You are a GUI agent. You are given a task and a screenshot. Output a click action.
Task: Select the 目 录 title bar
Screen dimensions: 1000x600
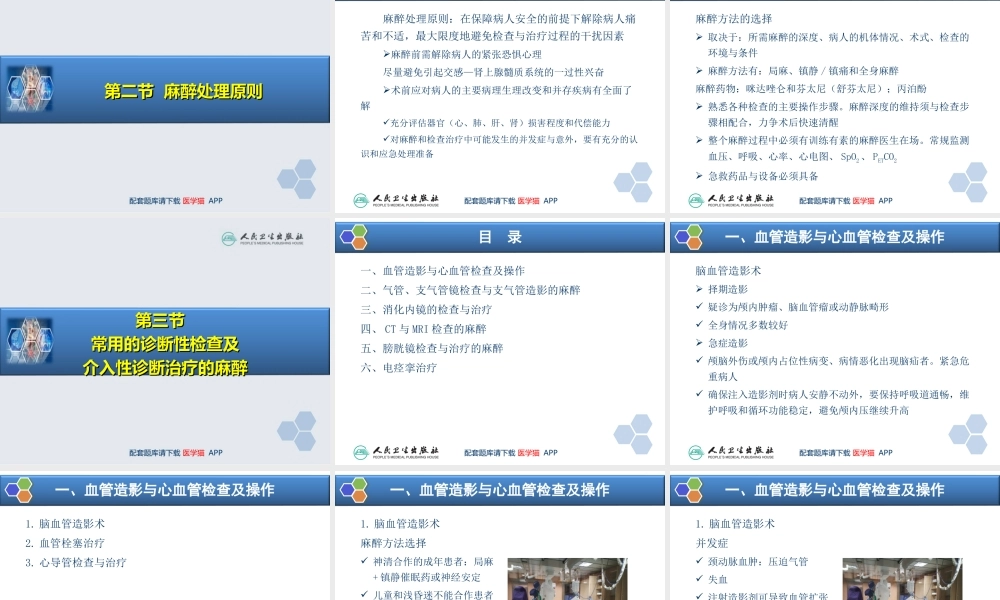point(500,237)
